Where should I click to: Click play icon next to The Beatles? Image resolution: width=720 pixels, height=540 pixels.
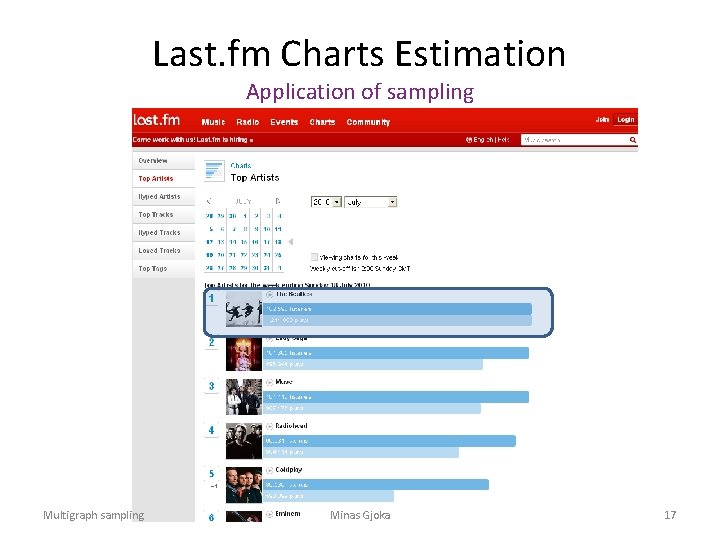pos(270,294)
